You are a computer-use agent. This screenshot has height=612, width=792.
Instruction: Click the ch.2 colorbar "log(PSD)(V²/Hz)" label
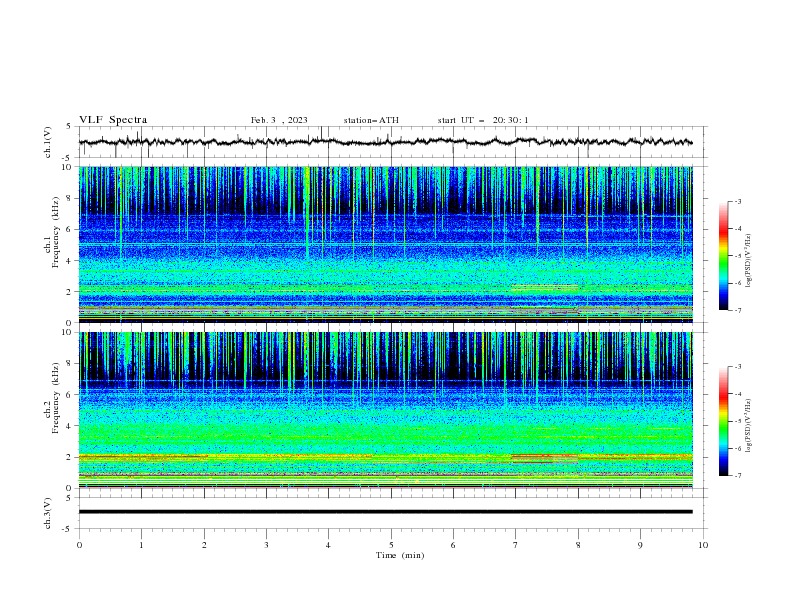[x=749, y=426]
